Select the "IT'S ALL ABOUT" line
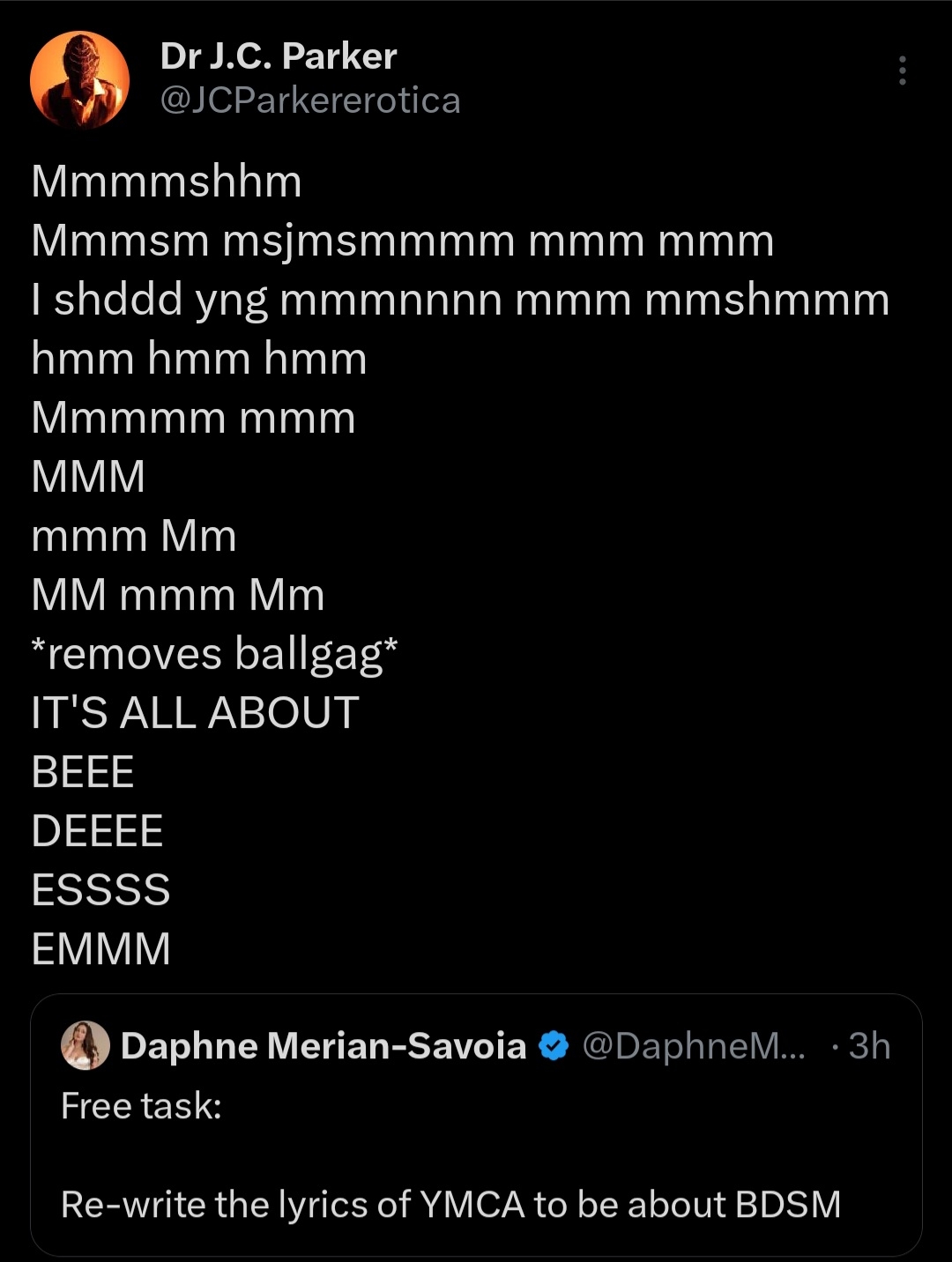 pos(195,713)
